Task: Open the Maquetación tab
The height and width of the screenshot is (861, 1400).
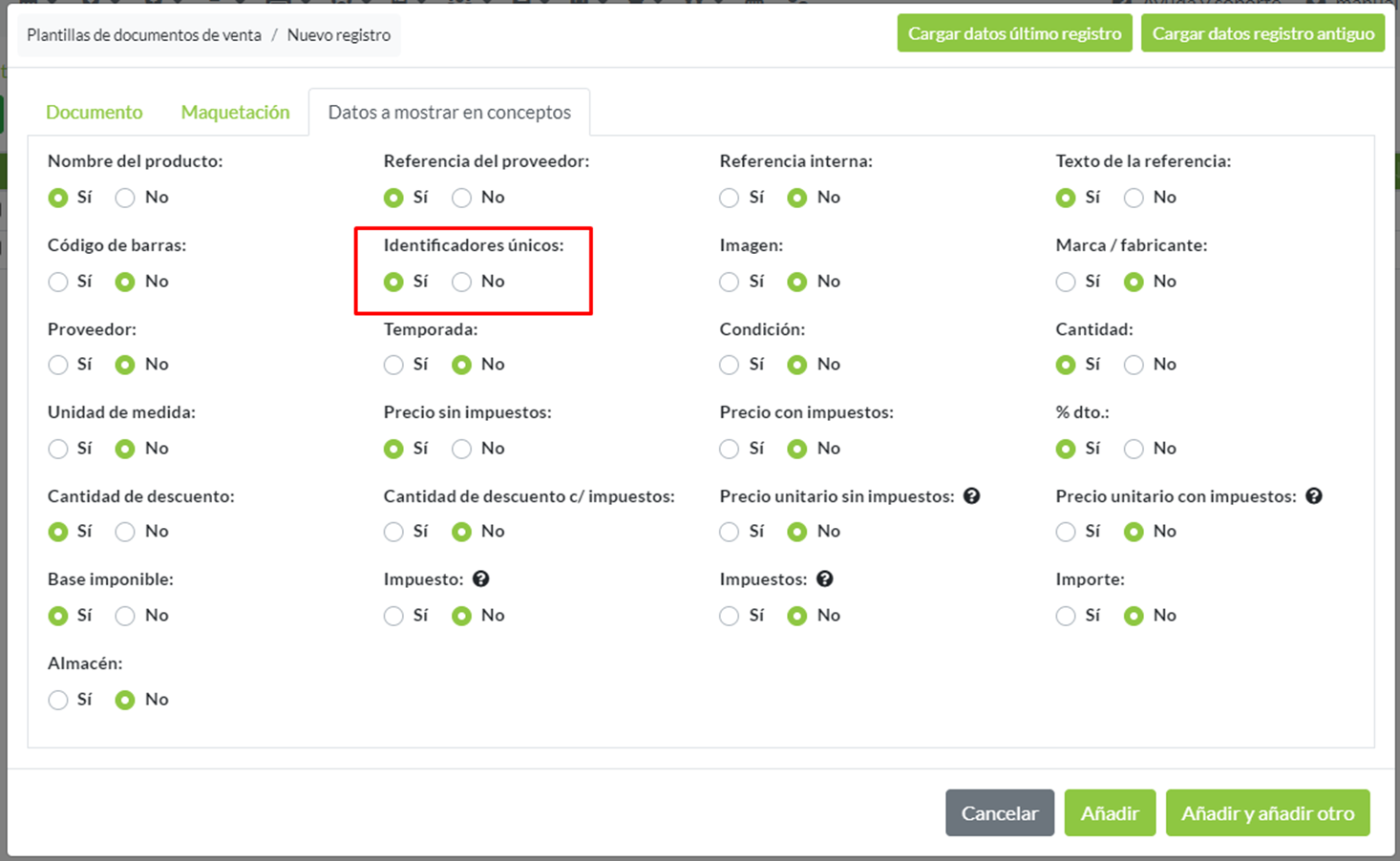Action: (235, 113)
